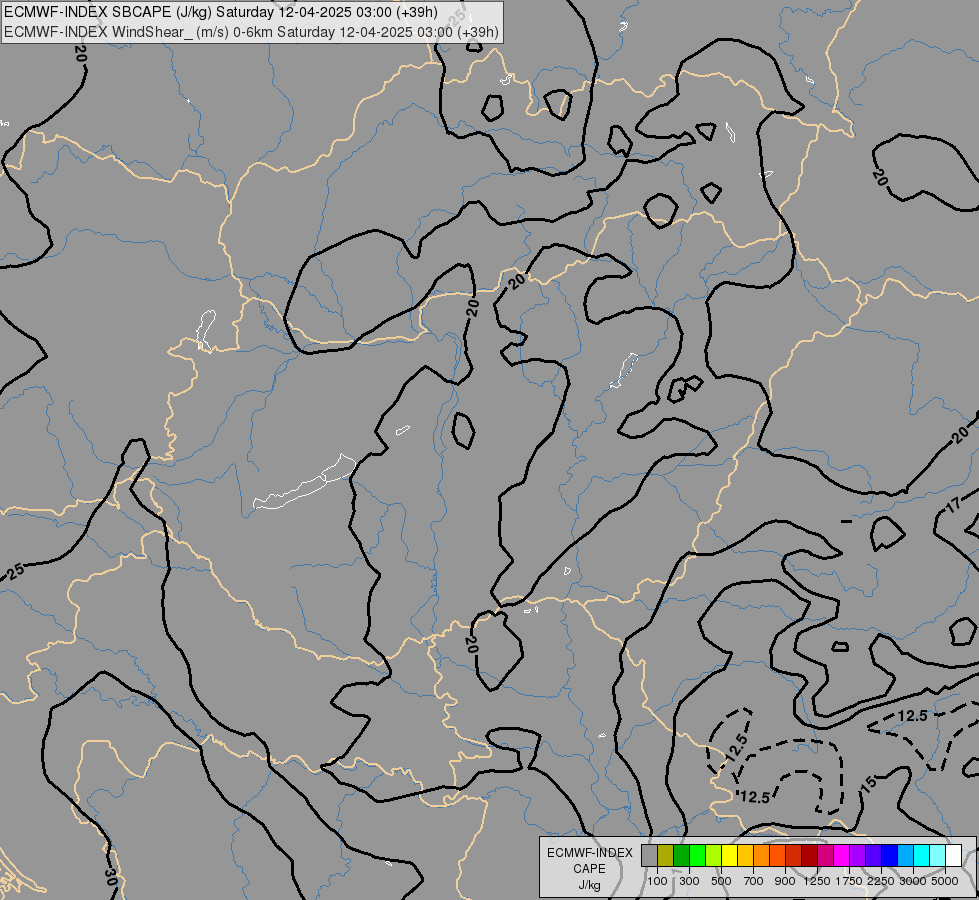Screen dimensions: 979x900
Task: Select the dark maroon red legend swatch
Action: 809,855
